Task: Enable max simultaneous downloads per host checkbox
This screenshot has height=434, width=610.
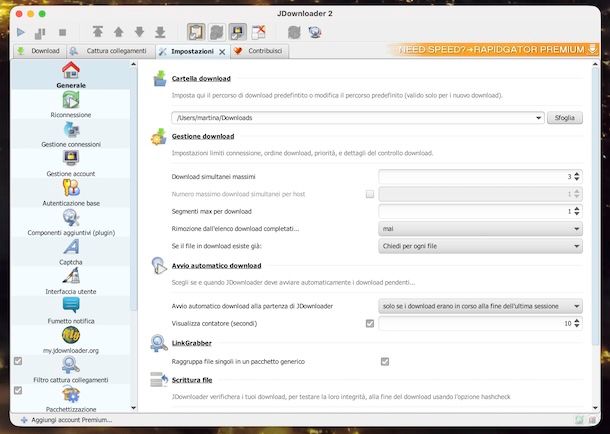Action: tap(370, 194)
